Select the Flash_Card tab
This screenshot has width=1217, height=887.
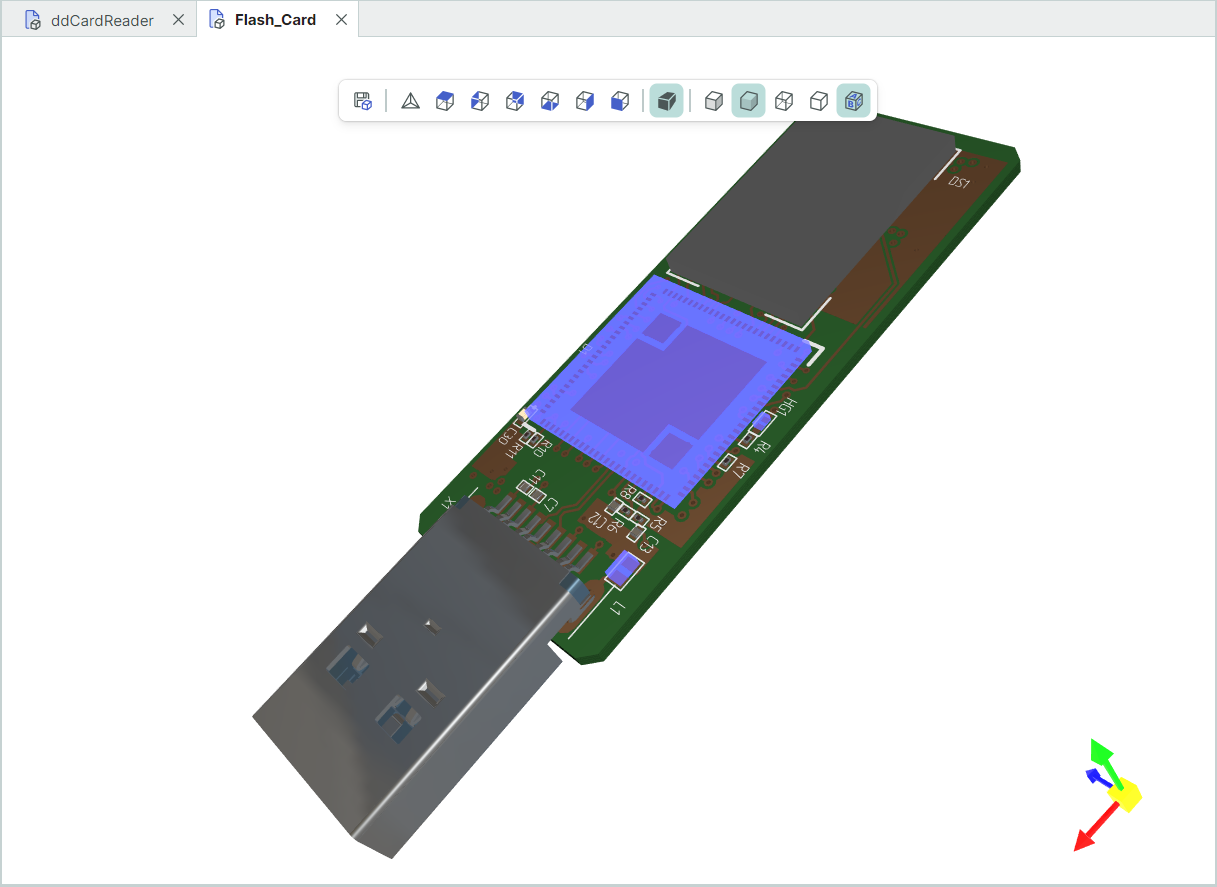click(275, 20)
